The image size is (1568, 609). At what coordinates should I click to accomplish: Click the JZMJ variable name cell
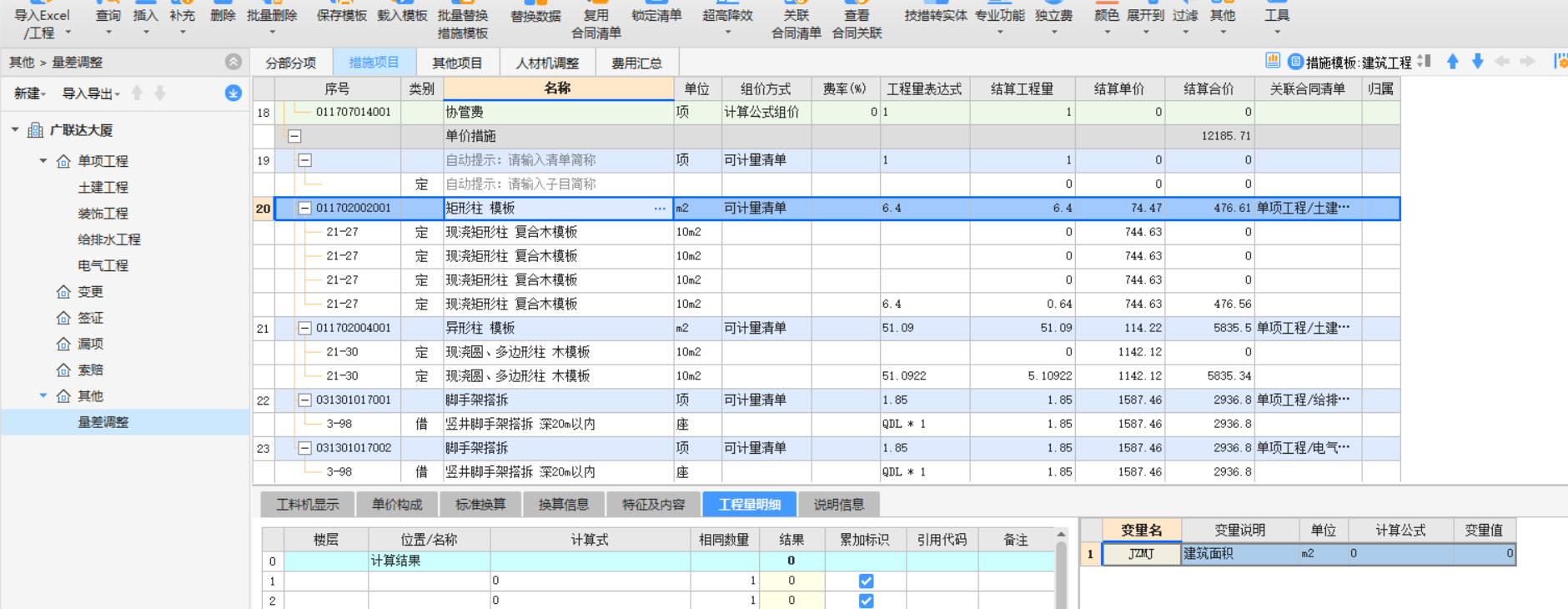pos(1141,554)
